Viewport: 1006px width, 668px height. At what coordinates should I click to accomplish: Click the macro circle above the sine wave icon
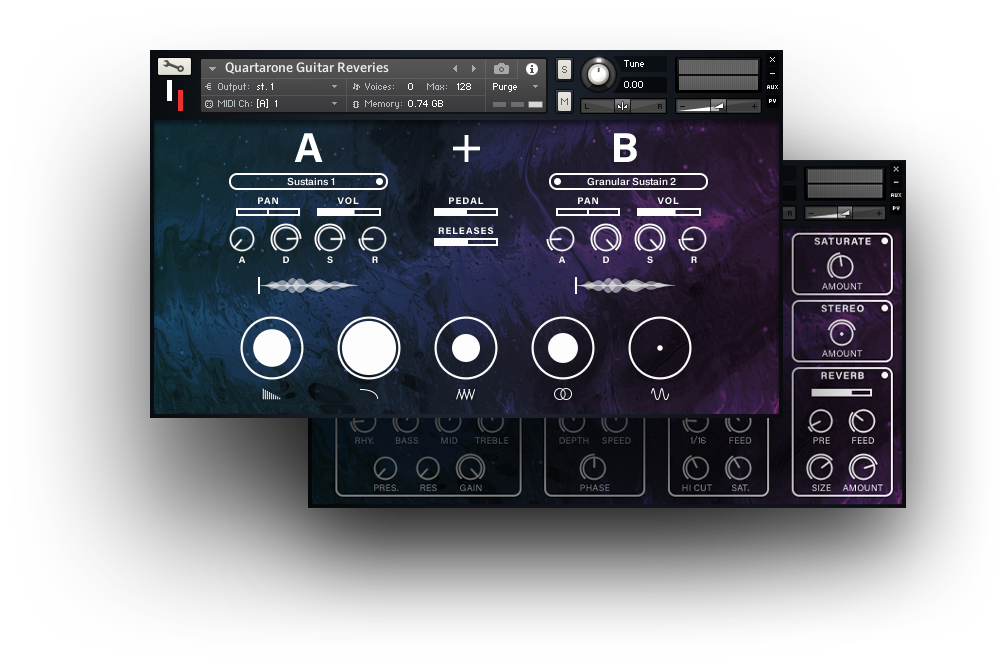(x=660, y=348)
